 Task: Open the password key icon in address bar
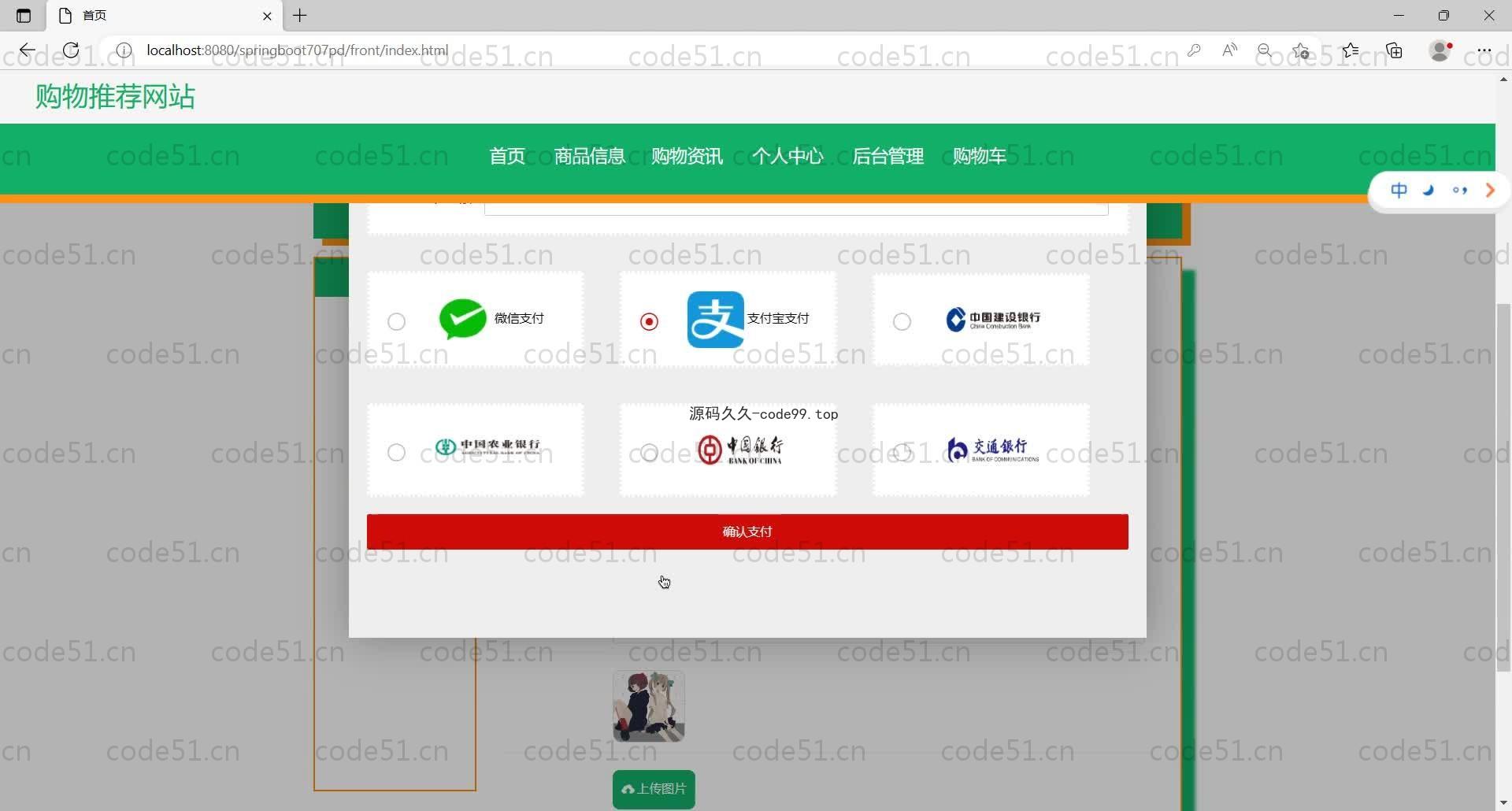1194,50
